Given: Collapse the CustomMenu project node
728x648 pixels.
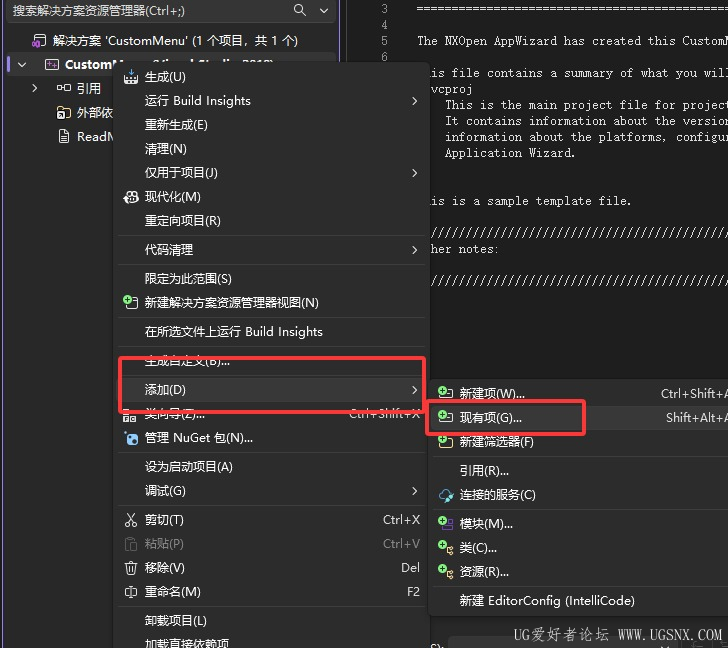Looking at the screenshot, I should click(22, 65).
